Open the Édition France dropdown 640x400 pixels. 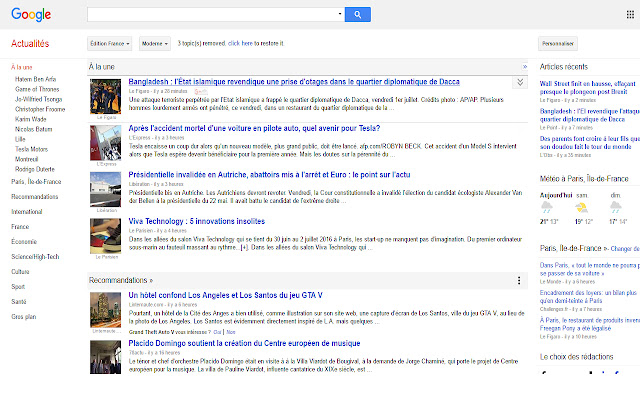[x=109, y=44]
